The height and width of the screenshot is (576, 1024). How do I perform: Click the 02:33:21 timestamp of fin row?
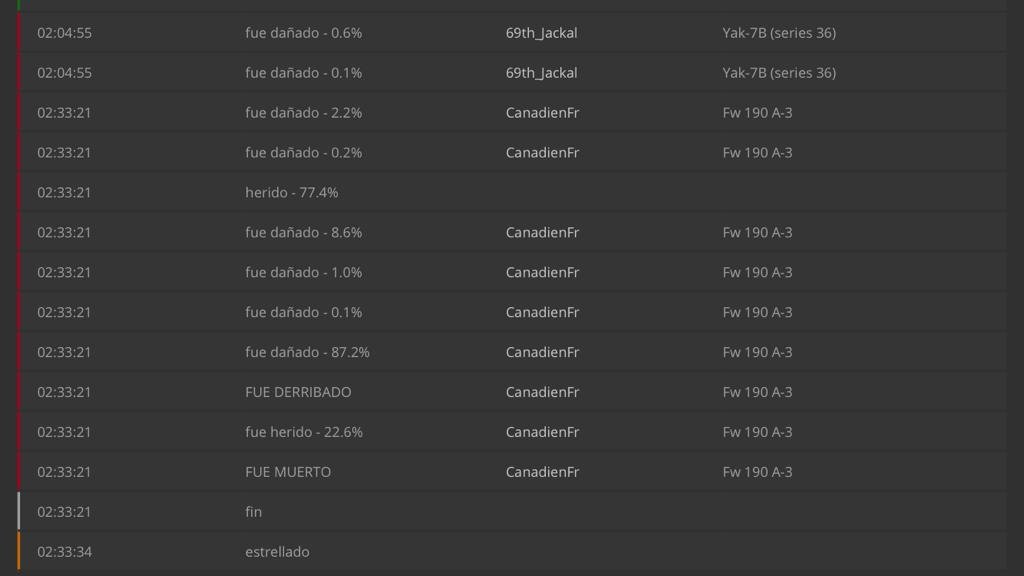[x=64, y=512]
